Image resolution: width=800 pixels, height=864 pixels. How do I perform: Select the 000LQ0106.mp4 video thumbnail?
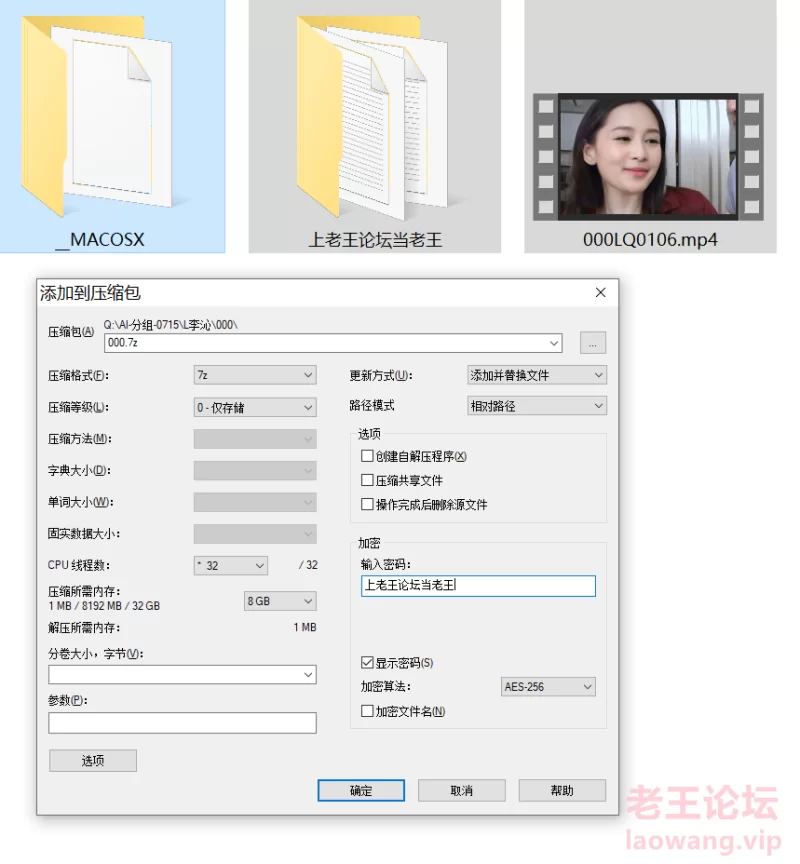pos(648,157)
